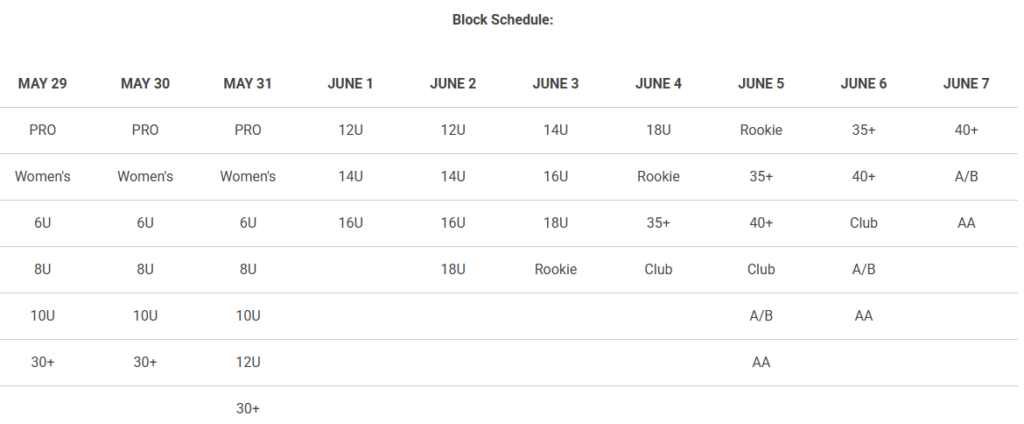The image size is (1024, 424).
Task: Click AA in the JUNE 5 column
Action: [761, 362]
